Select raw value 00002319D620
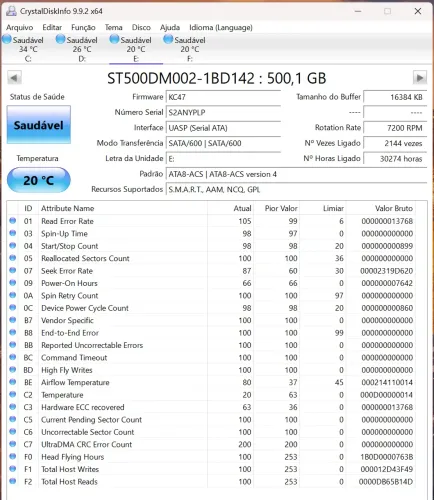This screenshot has width=434, height=500. pos(387,271)
